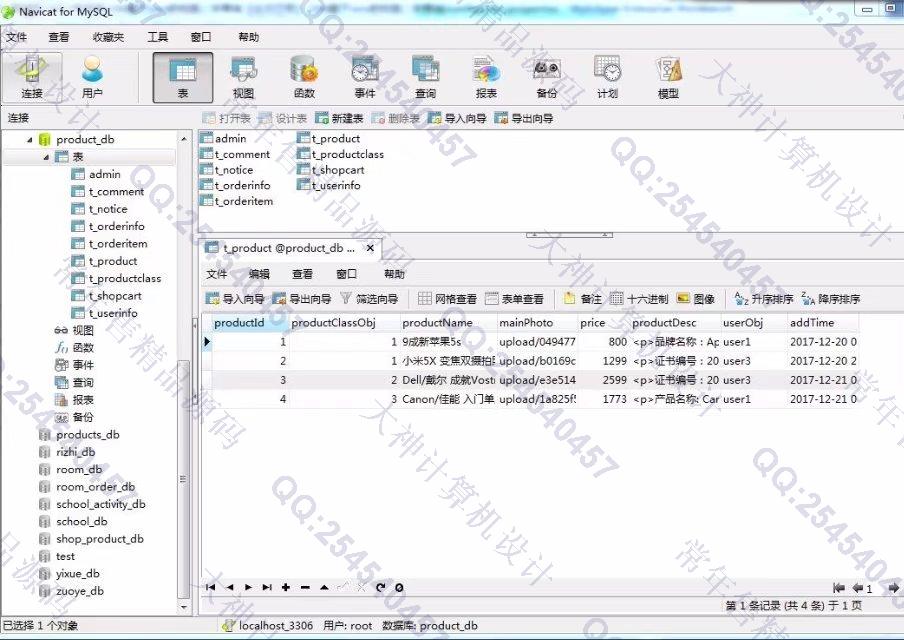
Task: Go to first record navigation button
Action: coord(210,588)
